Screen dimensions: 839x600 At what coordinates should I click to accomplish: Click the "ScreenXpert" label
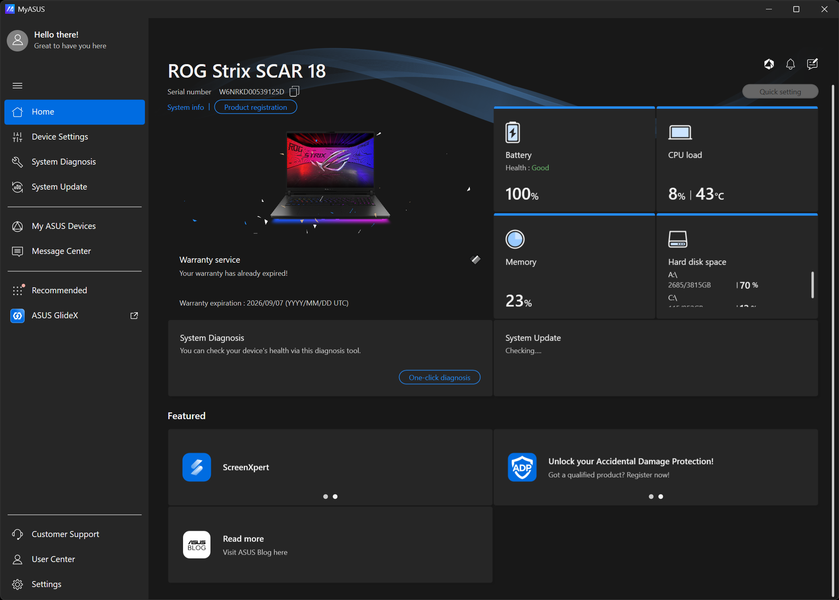point(246,467)
